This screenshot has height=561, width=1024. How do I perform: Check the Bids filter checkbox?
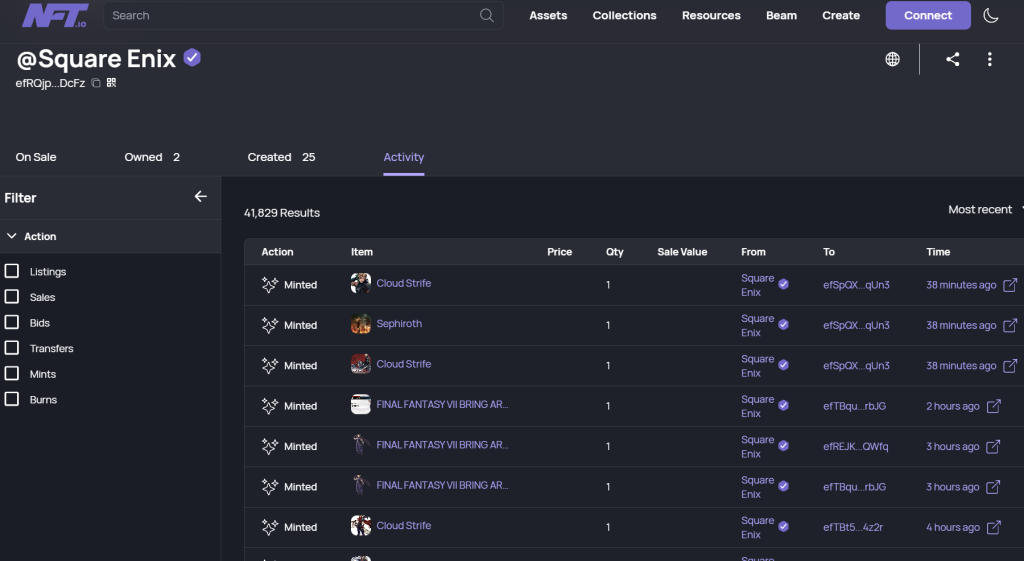[12, 322]
